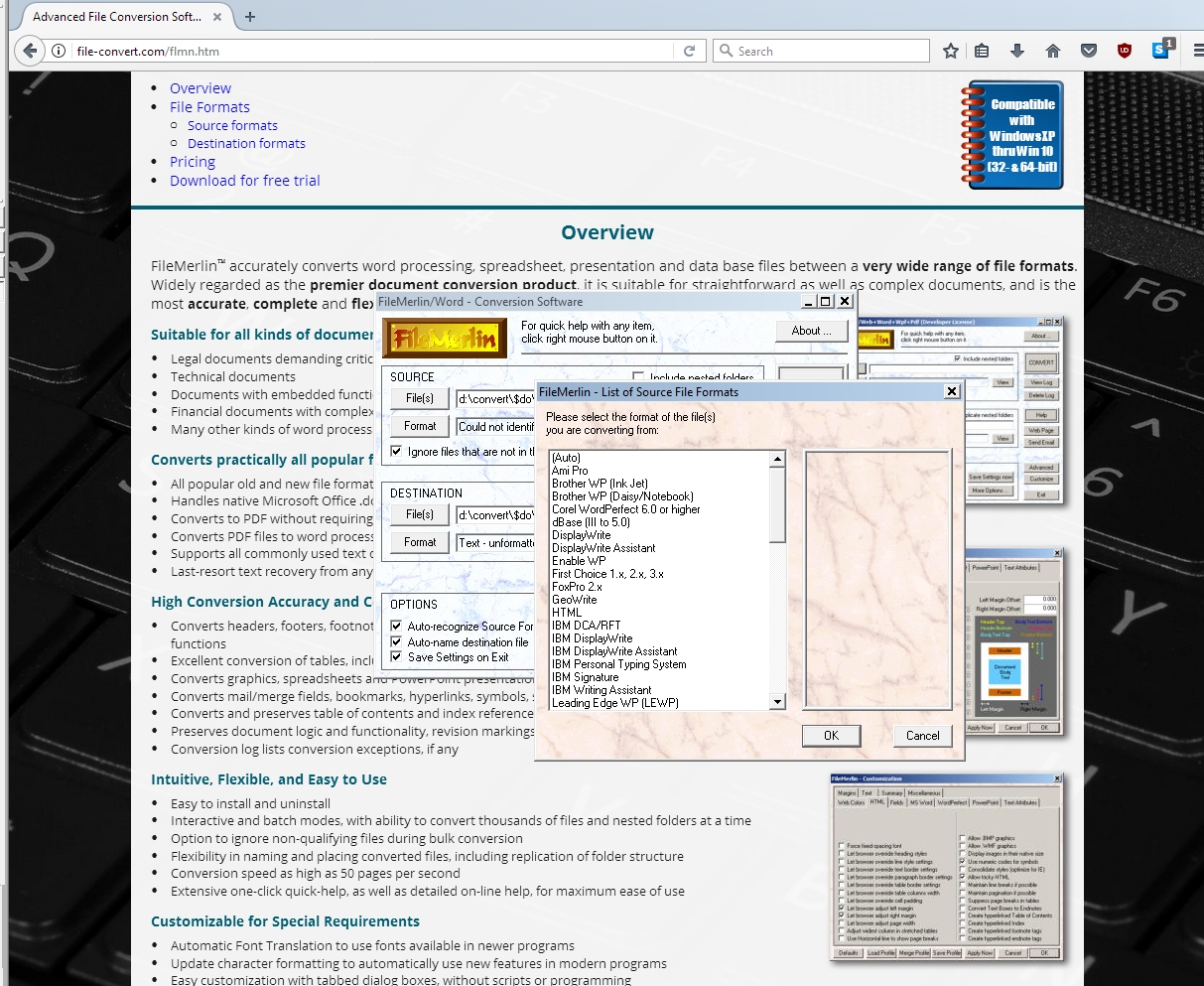Click Cancel in the source formats dialog

point(922,736)
